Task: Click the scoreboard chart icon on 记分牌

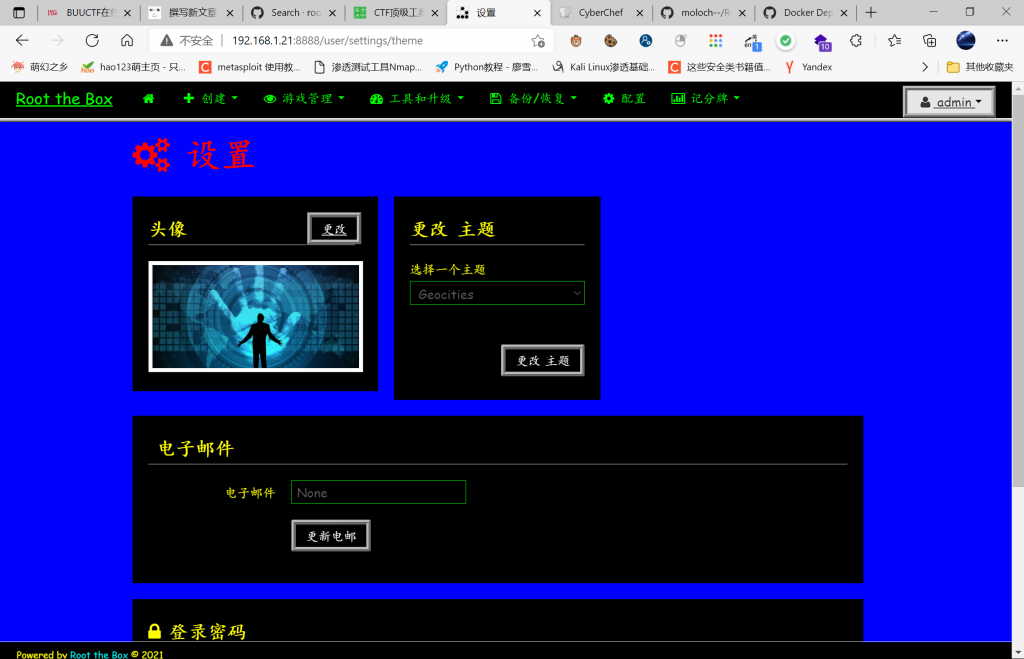Action: (x=678, y=98)
